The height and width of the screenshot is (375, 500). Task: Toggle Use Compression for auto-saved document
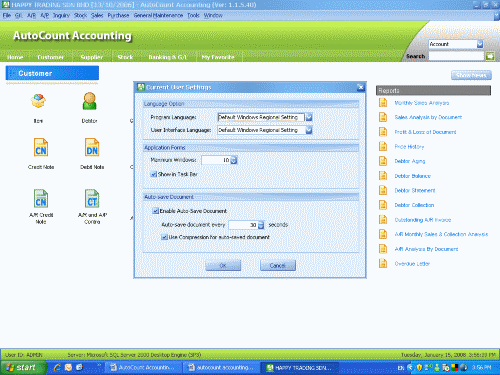(x=164, y=237)
